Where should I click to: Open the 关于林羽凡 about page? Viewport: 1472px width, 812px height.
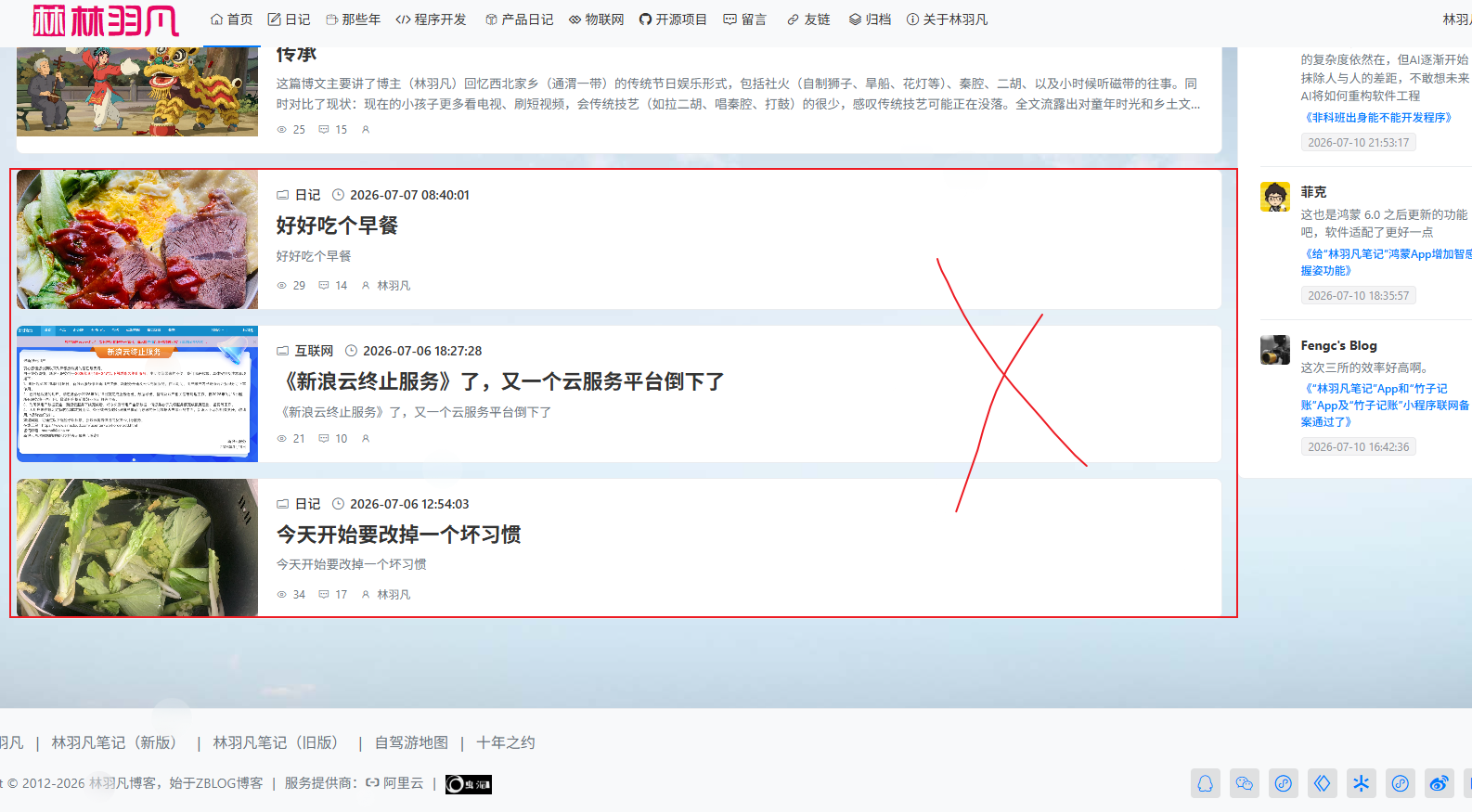(947, 19)
